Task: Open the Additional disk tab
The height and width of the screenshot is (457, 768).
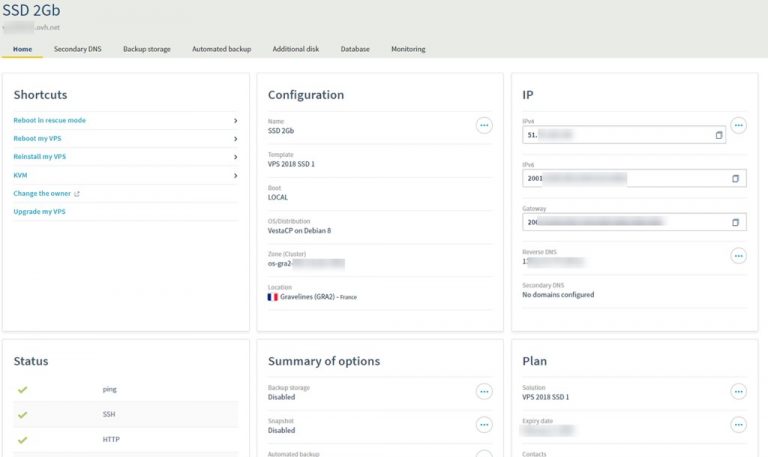Action: 296,49
